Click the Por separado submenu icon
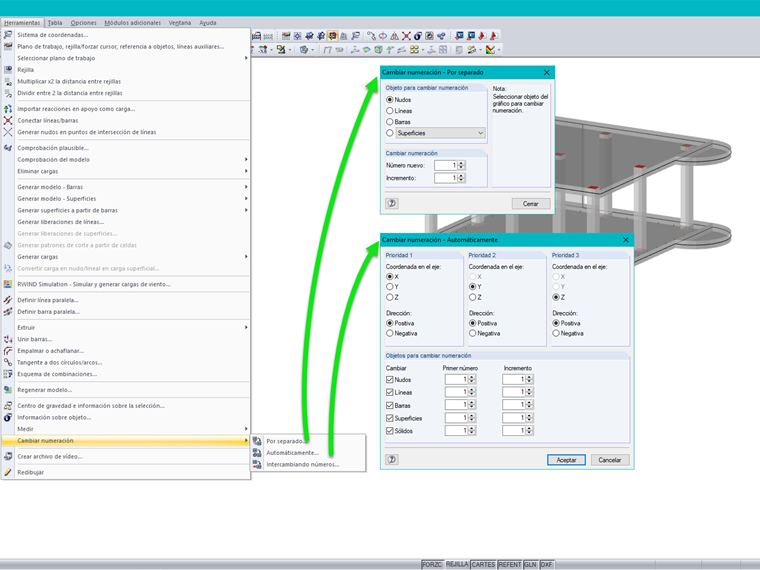This screenshot has height=570, width=760. (257, 441)
